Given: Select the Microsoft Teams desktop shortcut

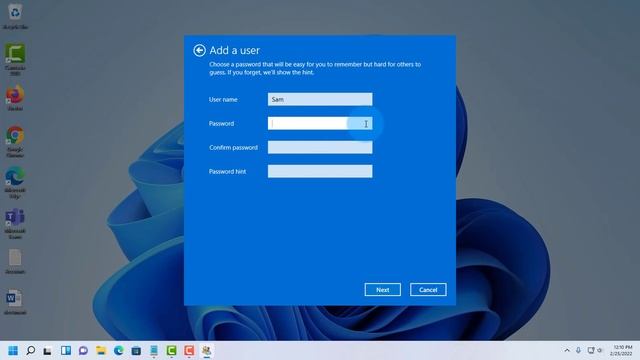Looking at the screenshot, I should click(15, 223).
